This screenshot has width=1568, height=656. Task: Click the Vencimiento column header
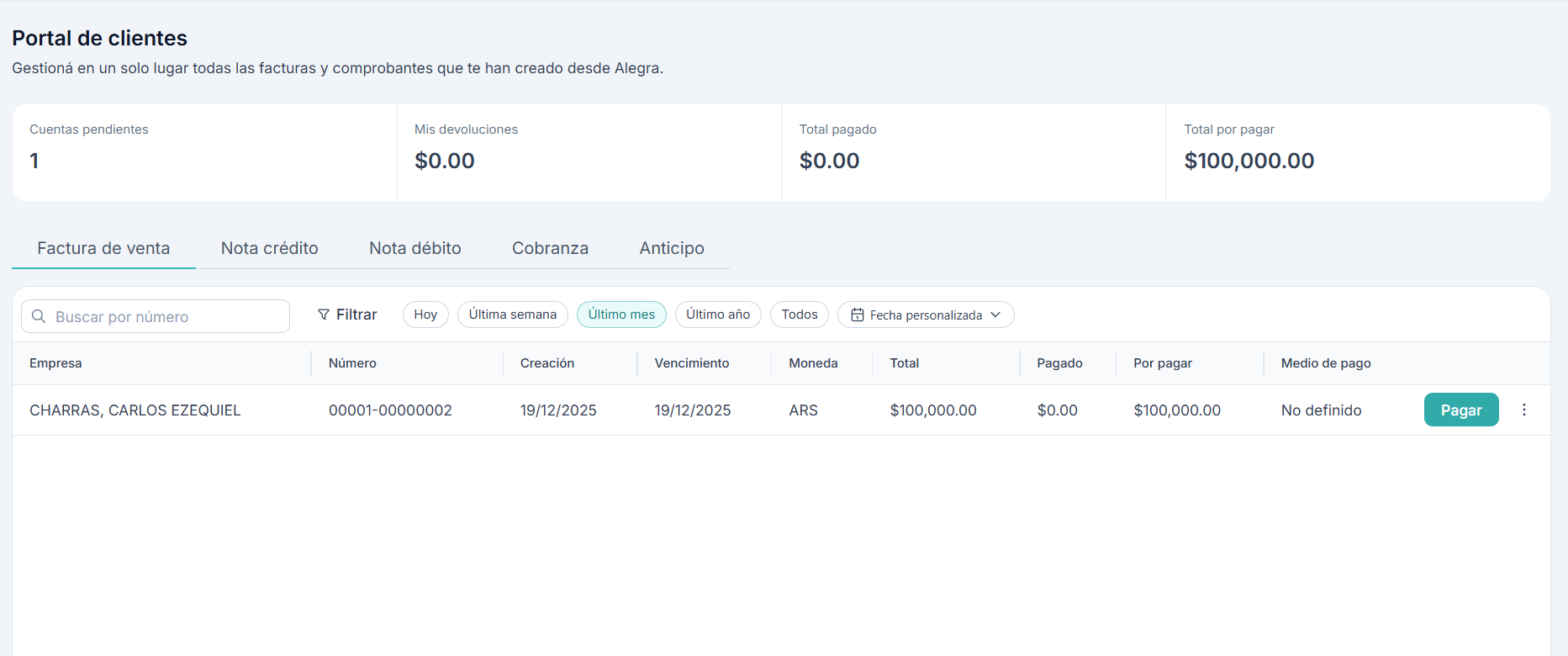pos(691,363)
